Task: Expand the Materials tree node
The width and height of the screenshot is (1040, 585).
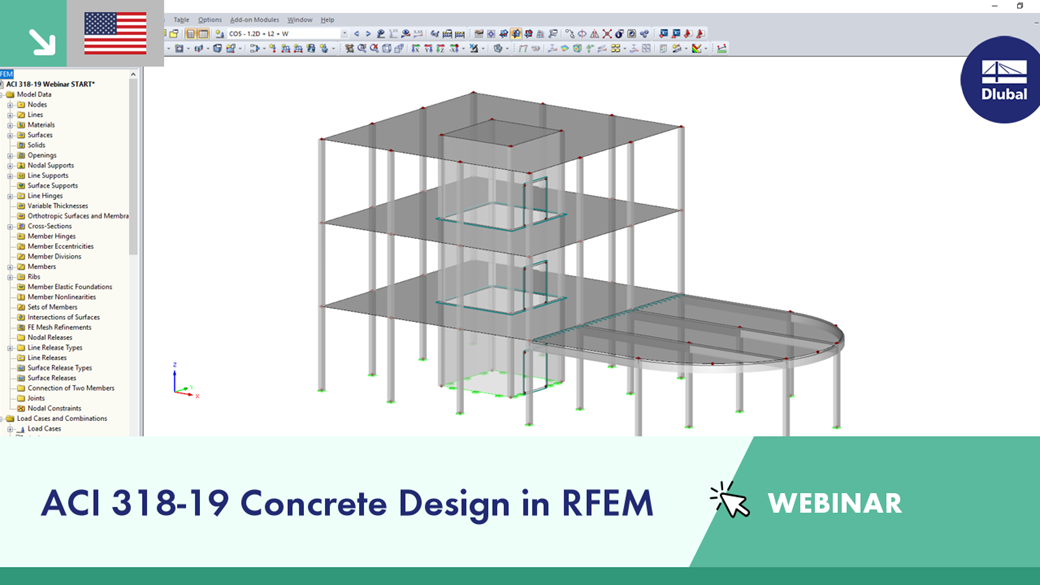Action: pyautogui.click(x=10, y=125)
